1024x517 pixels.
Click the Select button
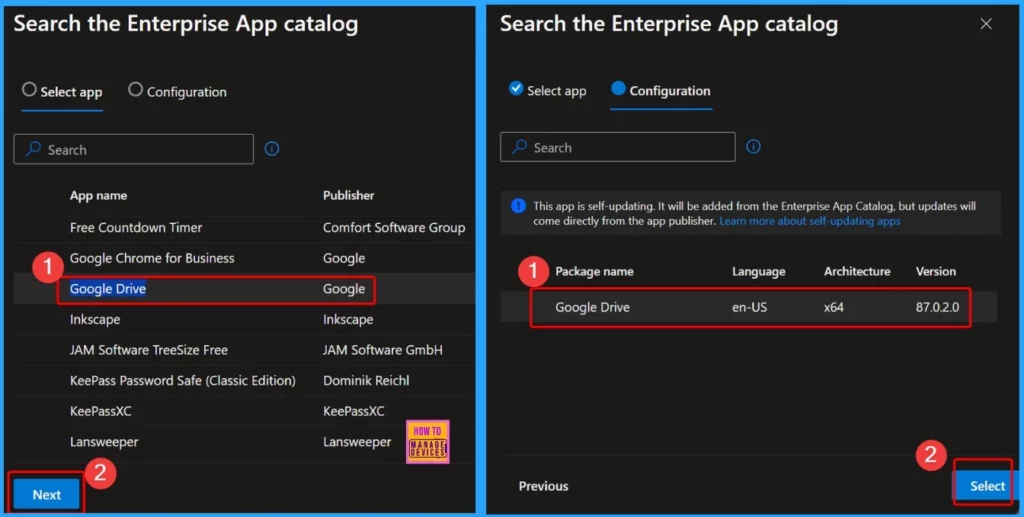click(x=987, y=486)
